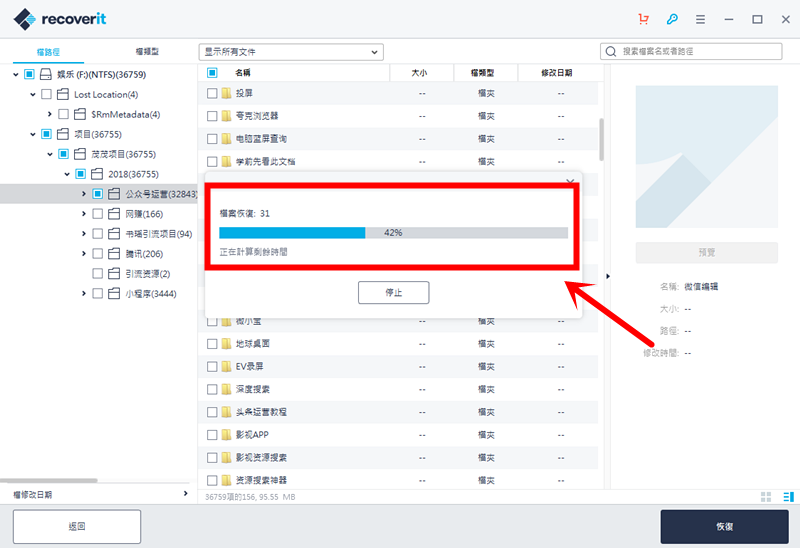This screenshot has height=548, width=800.
Task: Open the 显示所有文件 filter dropdown
Action: click(291, 52)
